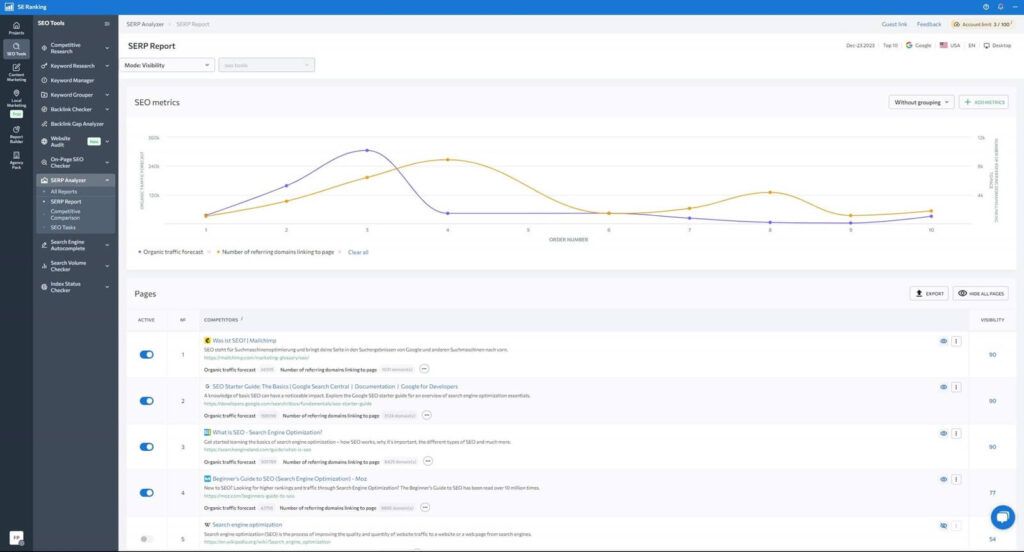1024x552 pixels.
Task: Click Clear all in chart legend
Action: pos(358,252)
